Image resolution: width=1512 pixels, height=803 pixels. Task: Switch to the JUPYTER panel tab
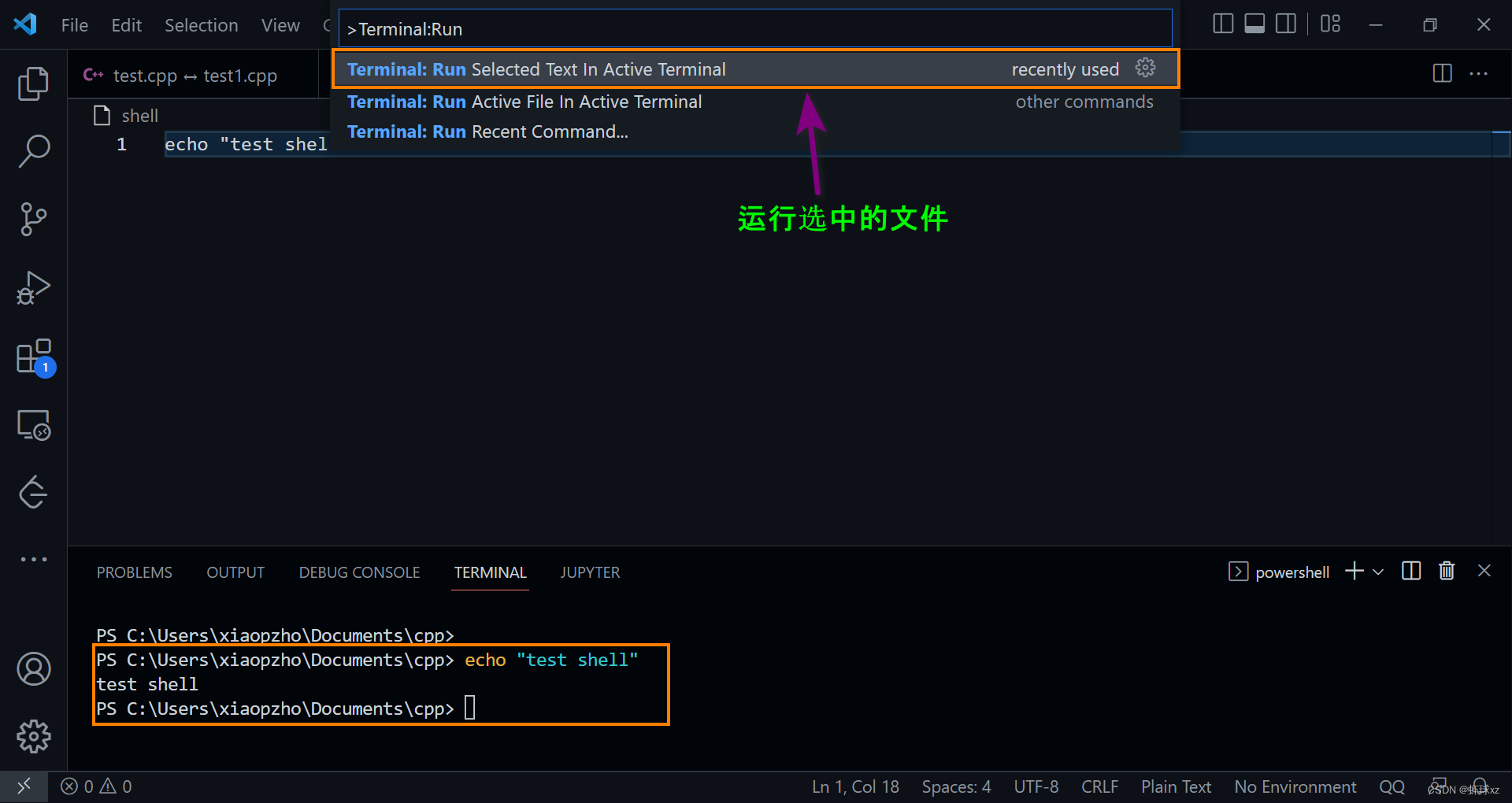click(590, 572)
